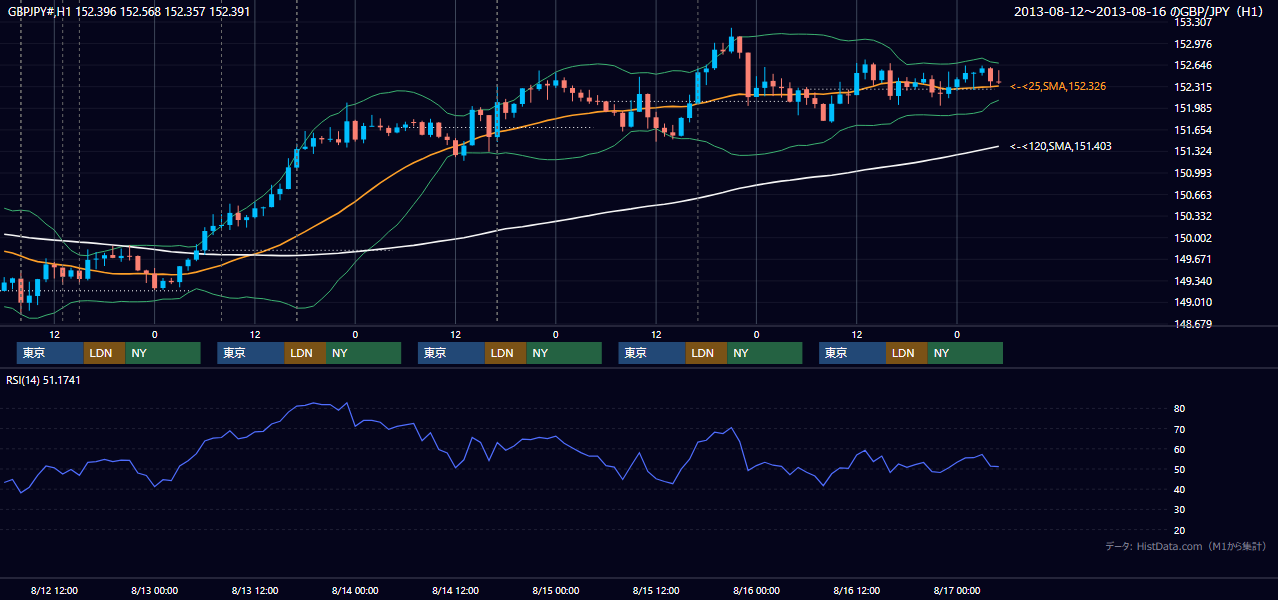
Task: Select the 8/17 00:00 time label
Action: pos(957,590)
